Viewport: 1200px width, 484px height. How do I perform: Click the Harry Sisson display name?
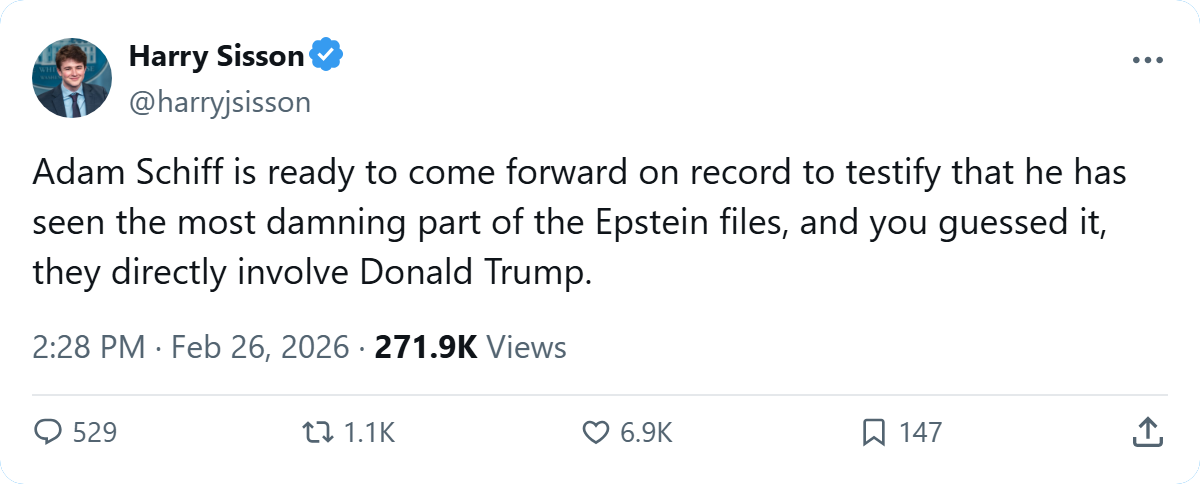point(216,57)
